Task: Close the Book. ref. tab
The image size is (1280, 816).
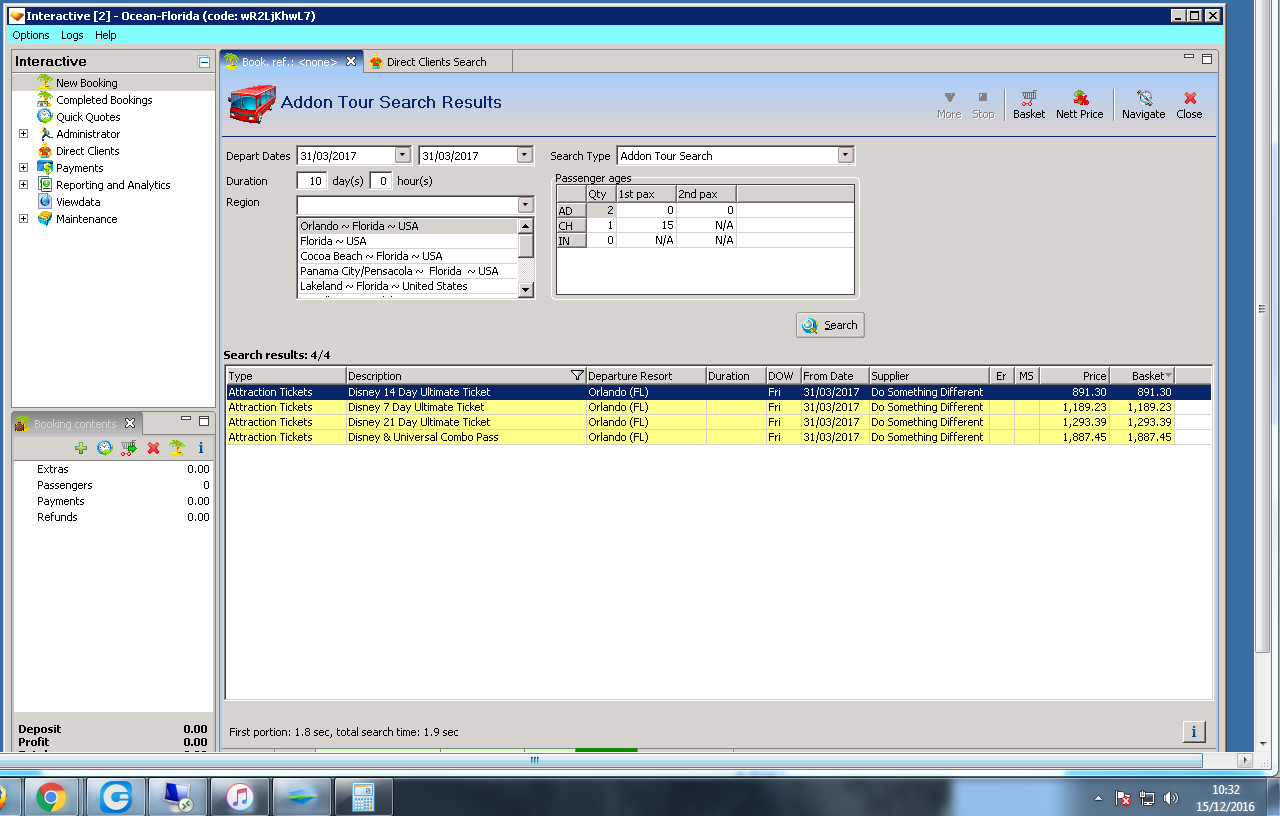Action: pos(351,62)
